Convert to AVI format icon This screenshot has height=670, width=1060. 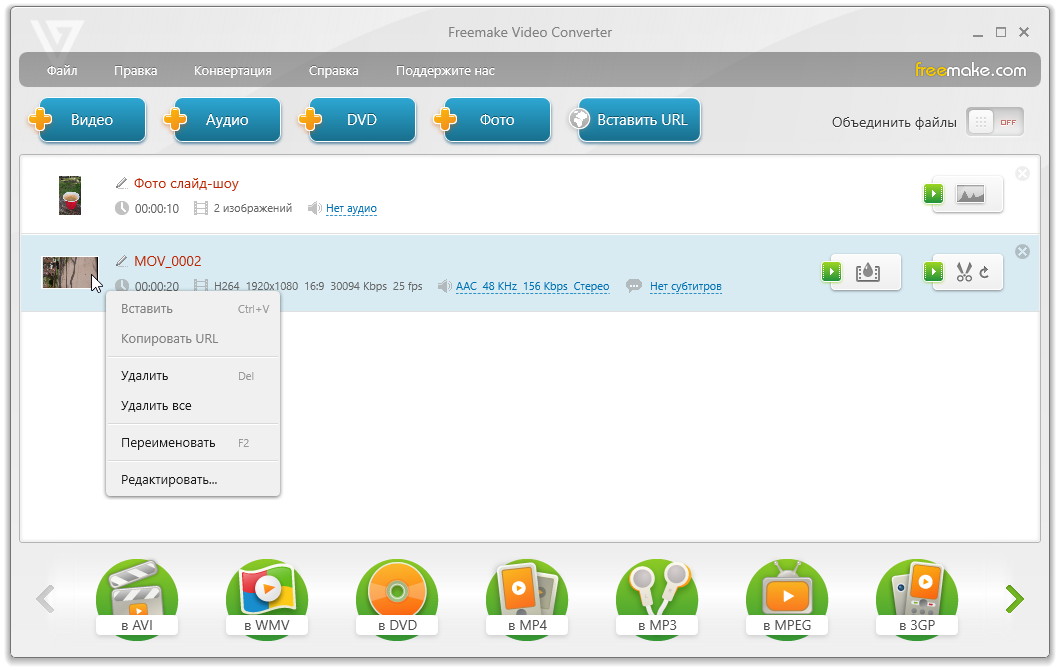click(x=137, y=598)
